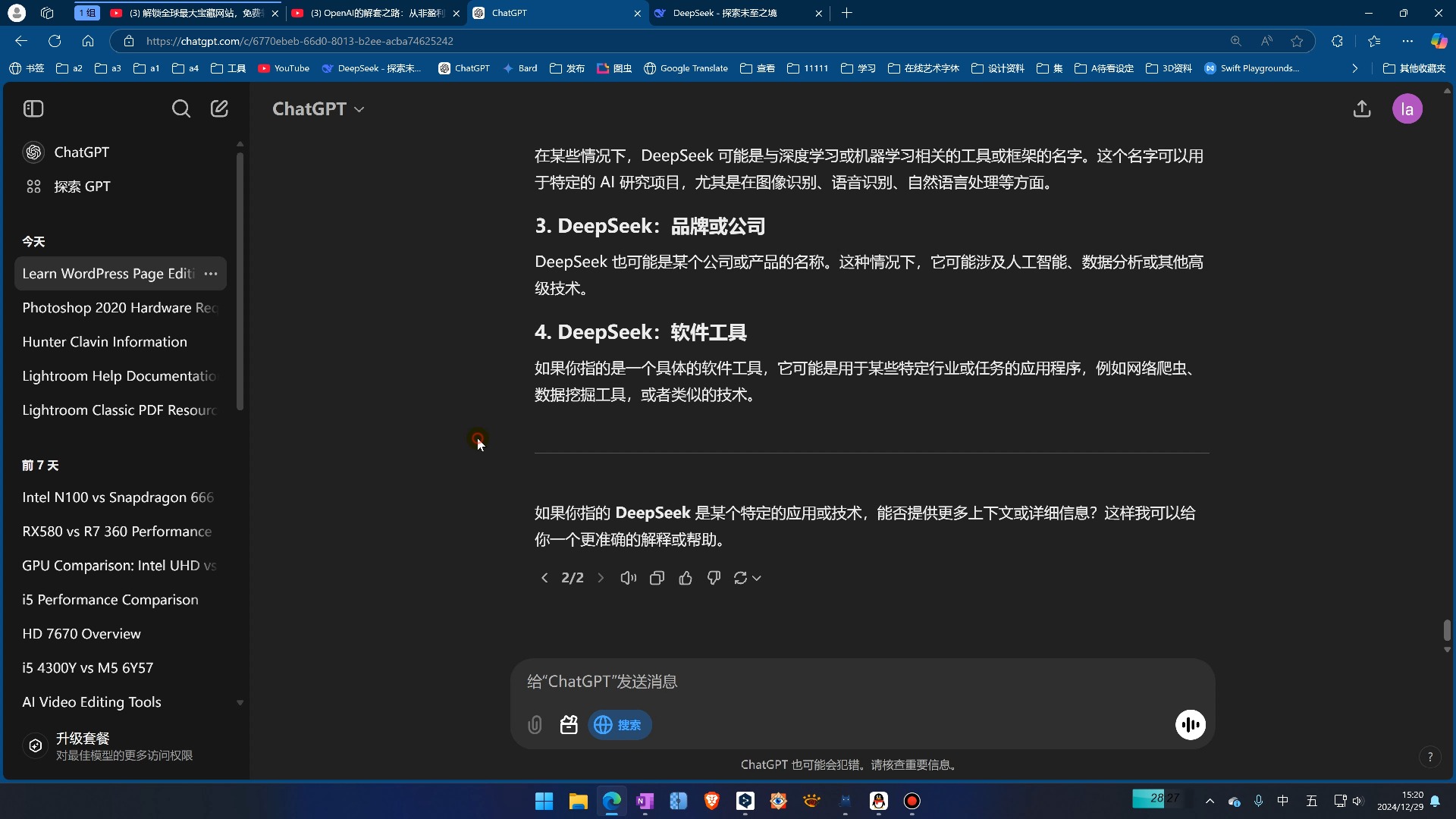Collapse the ChatGPT sidebar panel
Screen dimensions: 1456x819
33,108
